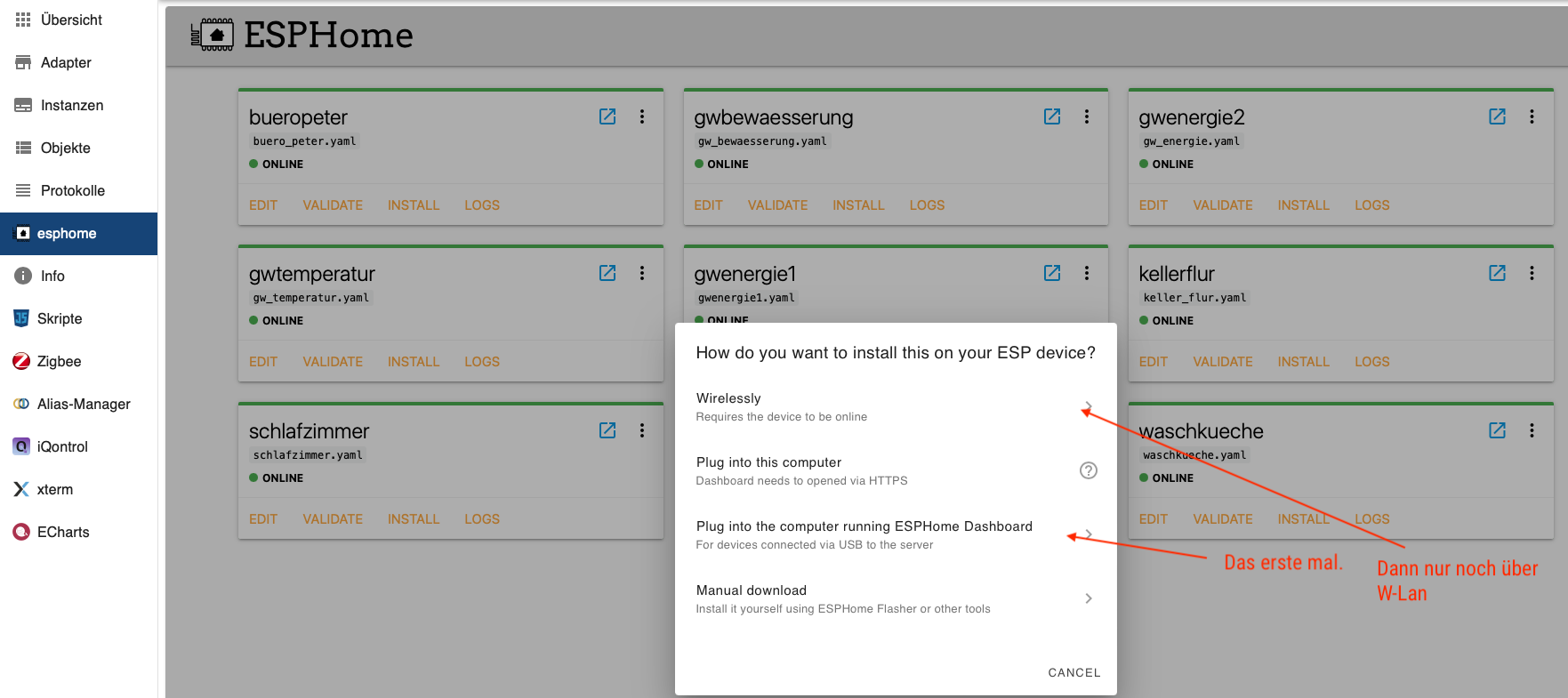Open gwenergie2 external link icon
This screenshot has width=1568, height=698.
[x=1498, y=116]
